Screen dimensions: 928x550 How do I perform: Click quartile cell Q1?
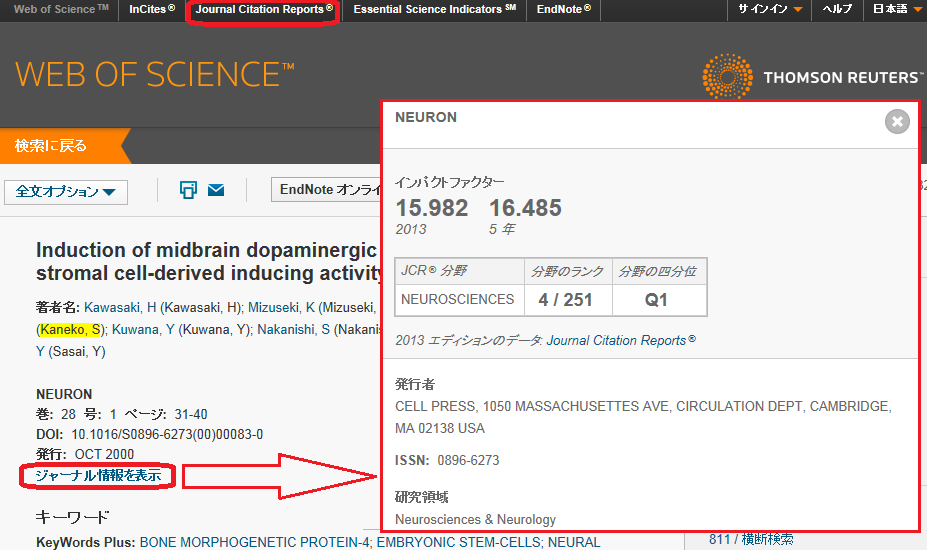pos(659,300)
